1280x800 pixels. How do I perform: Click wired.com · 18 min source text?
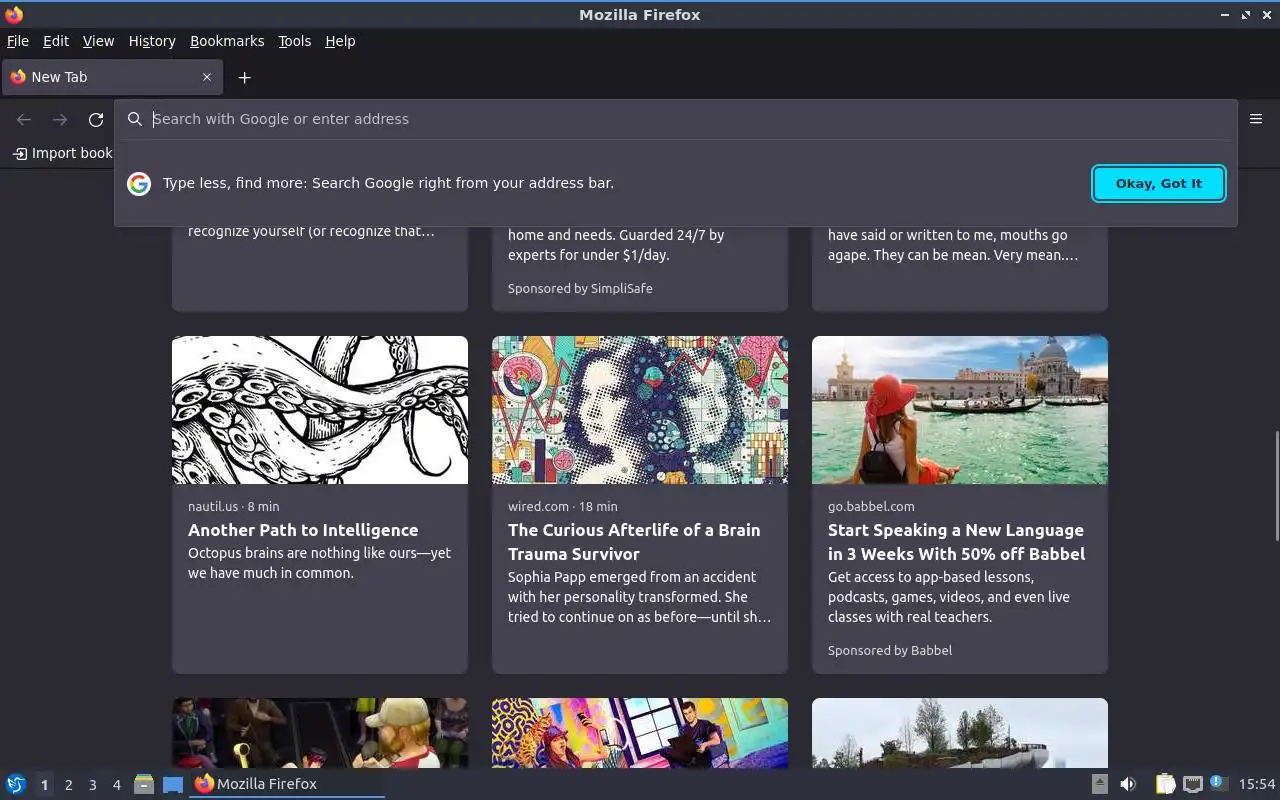563,506
